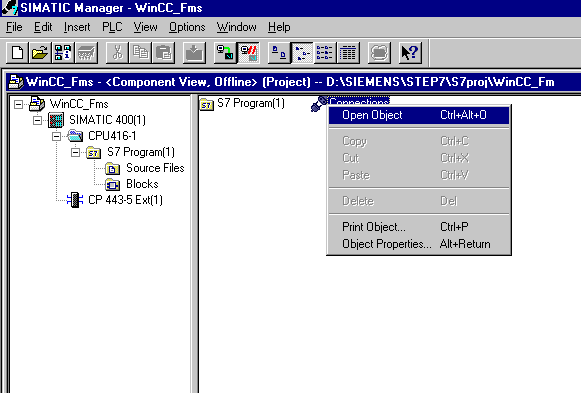Choose Object Properties... from context menu

(419, 244)
